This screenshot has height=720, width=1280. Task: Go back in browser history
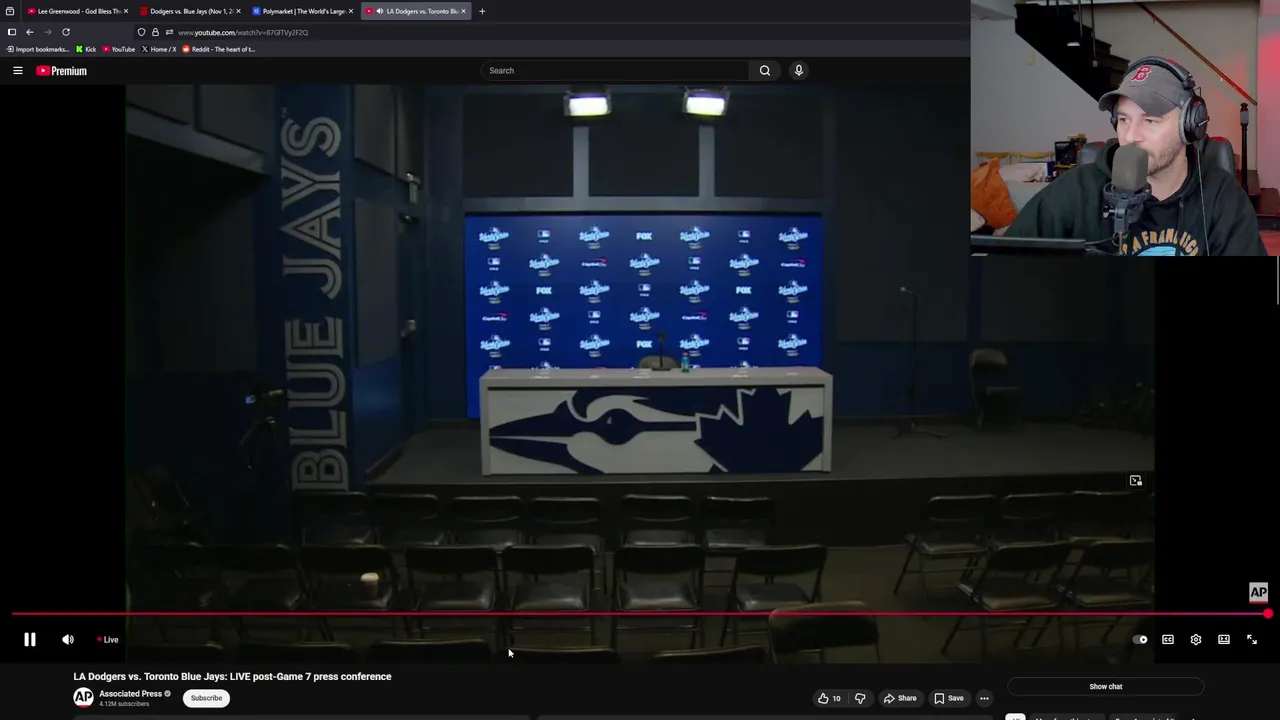tap(29, 32)
